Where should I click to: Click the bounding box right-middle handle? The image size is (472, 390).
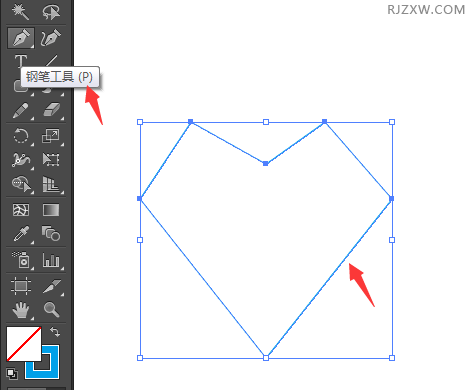coord(392,240)
